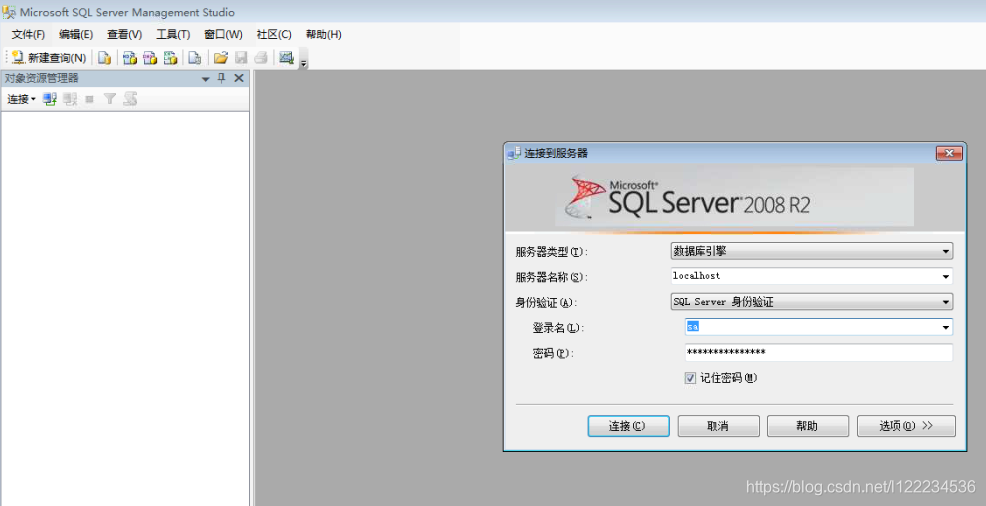Click the Filter funnel icon in Object Explorer
This screenshot has width=986, height=506.
(x=109, y=99)
